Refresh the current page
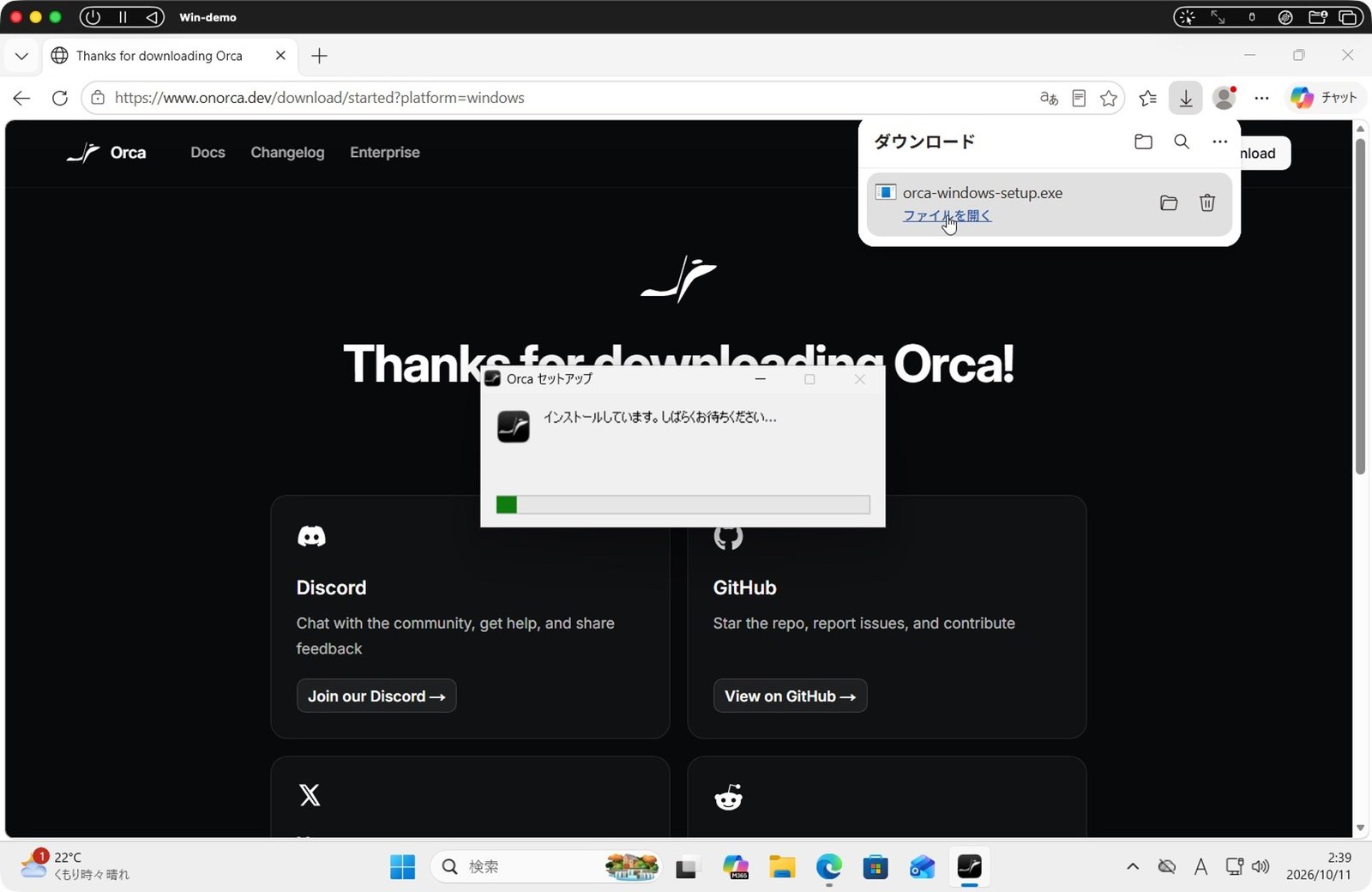This screenshot has height=892, width=1372. 59,98
